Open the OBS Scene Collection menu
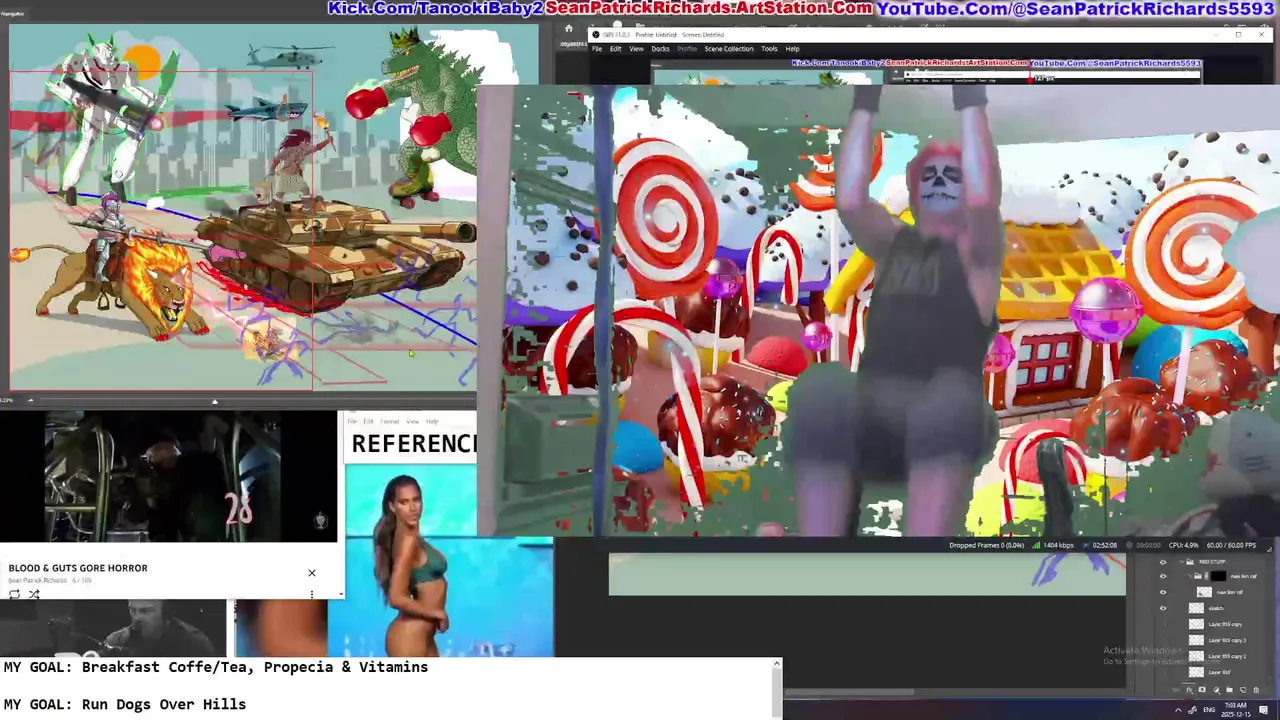 pos(729,49)
